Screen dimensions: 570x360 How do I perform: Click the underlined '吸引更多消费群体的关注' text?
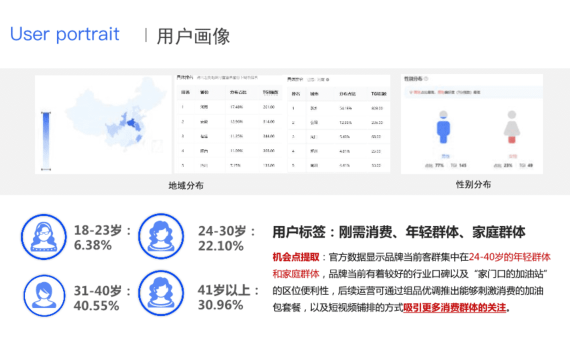[454, 308]
